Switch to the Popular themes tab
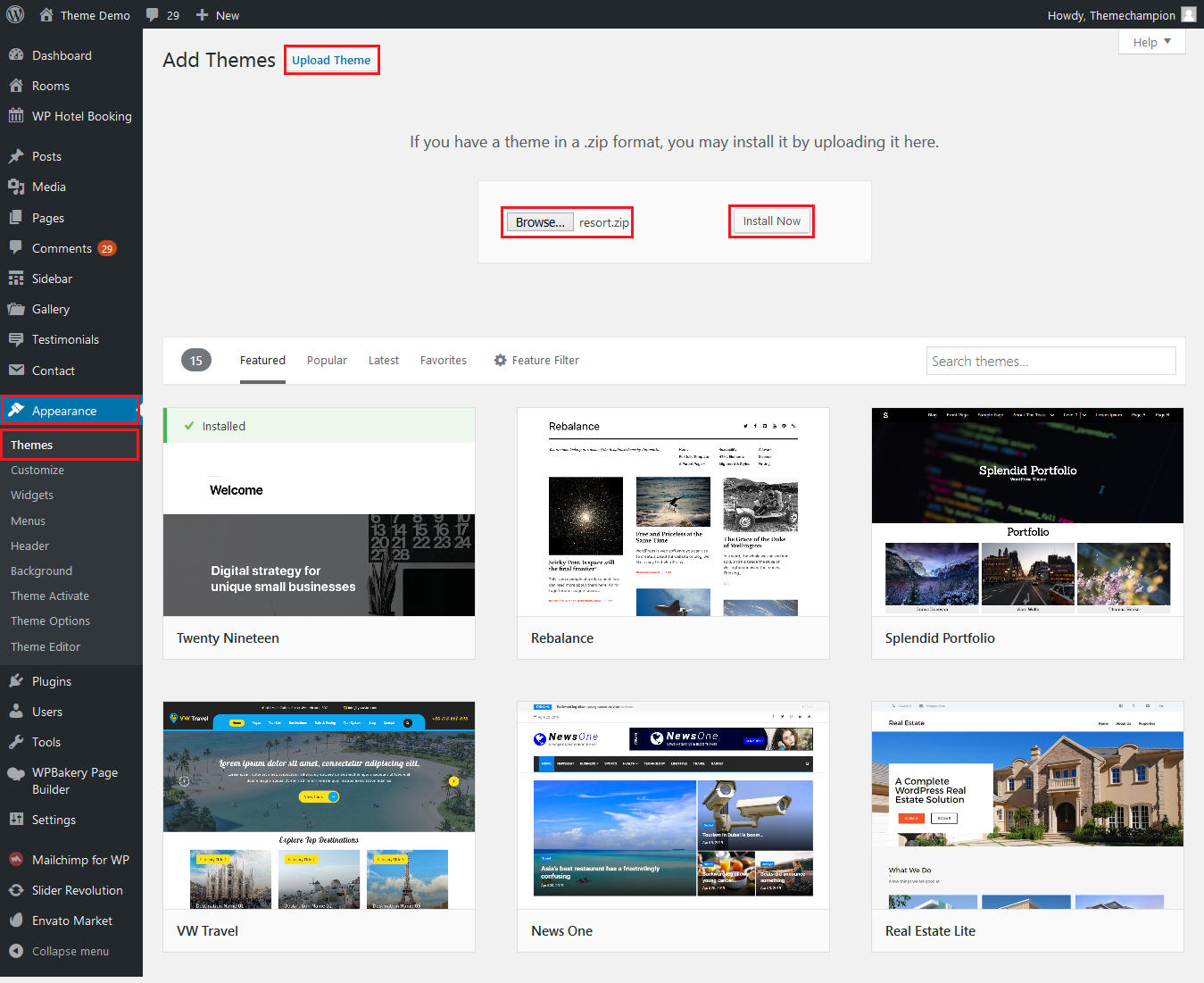This screenshot has height=983, width=1204. 327,361
